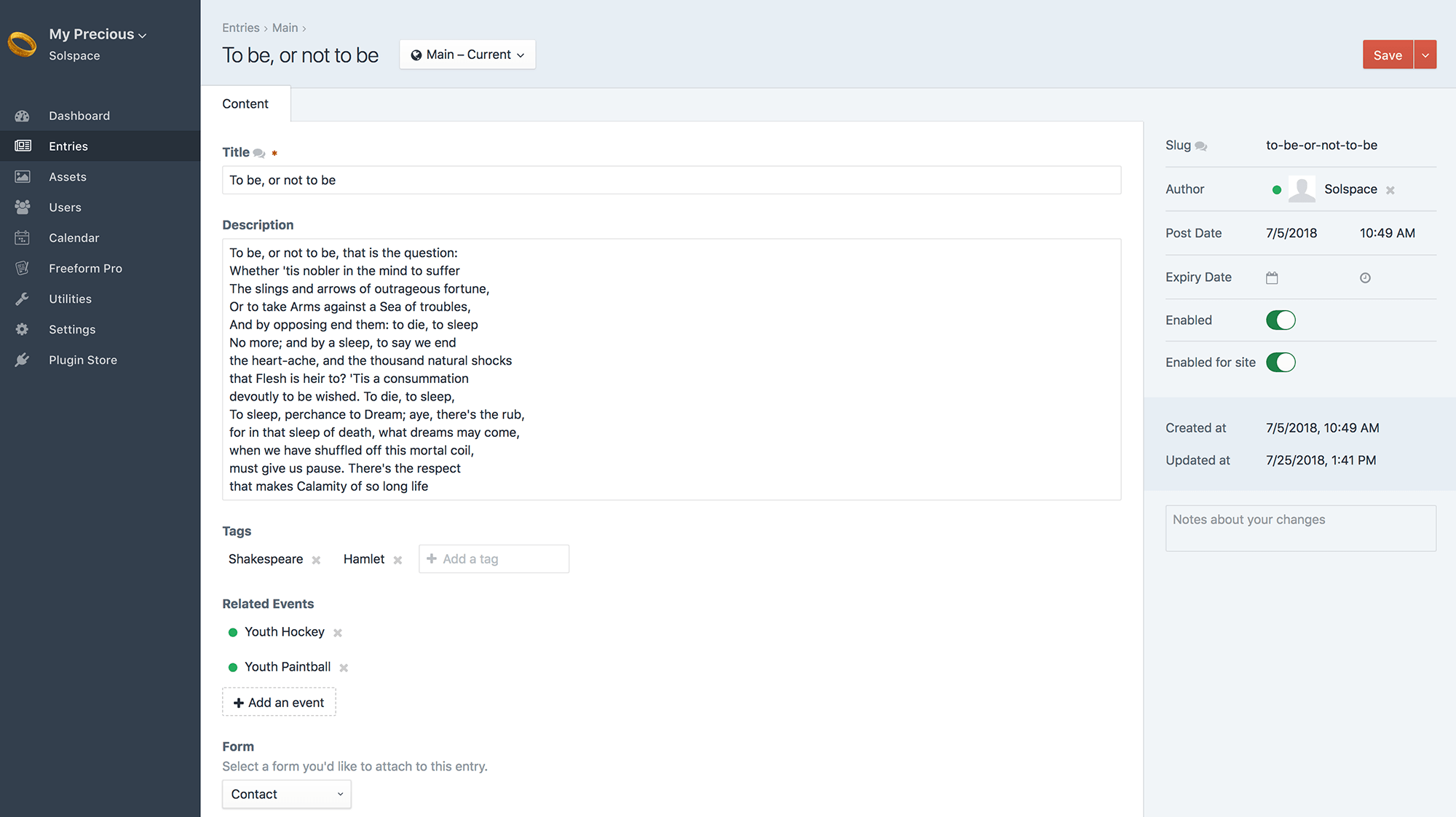Click the globe icon in site selector

416,55
